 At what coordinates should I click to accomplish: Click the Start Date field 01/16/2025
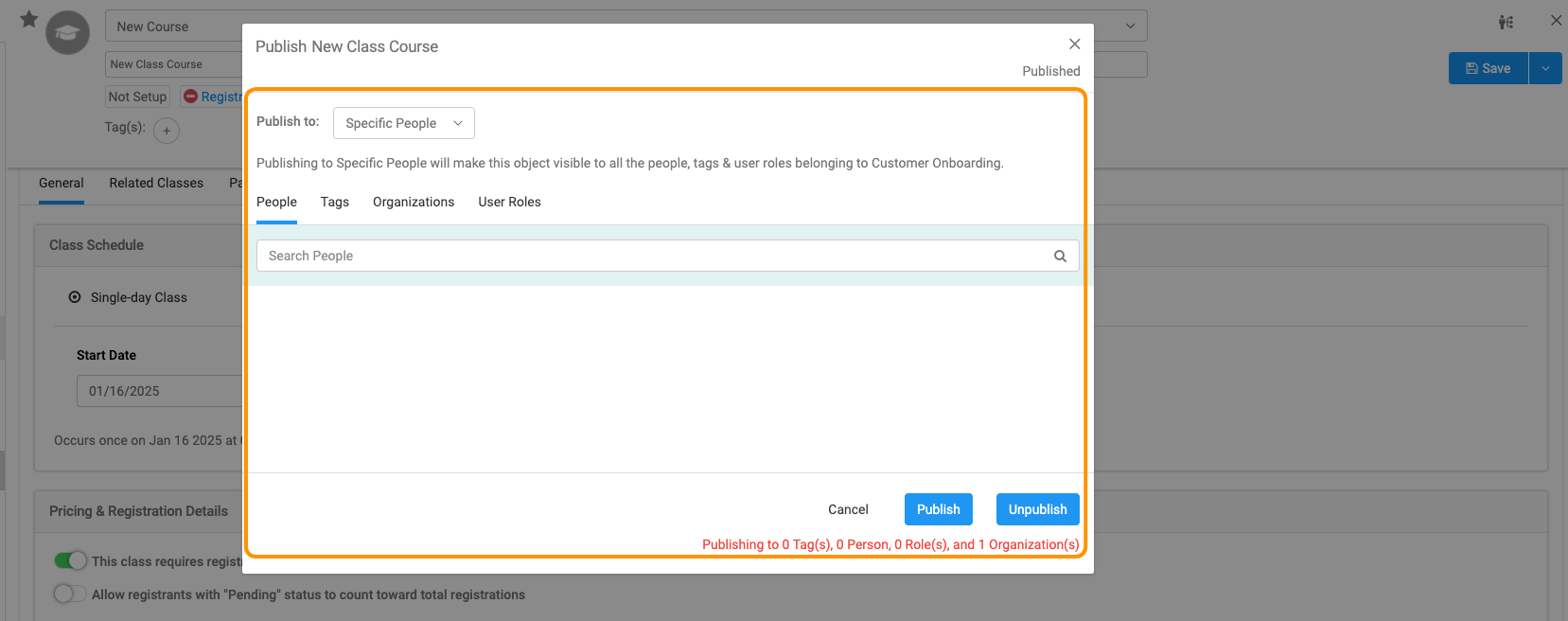coord(159,391)
